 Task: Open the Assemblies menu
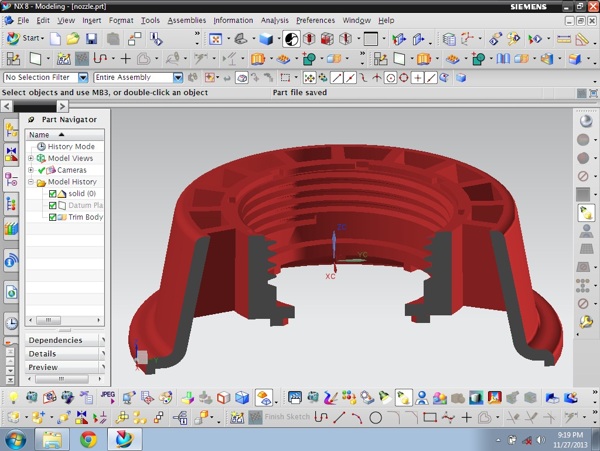tap(187, 20)
